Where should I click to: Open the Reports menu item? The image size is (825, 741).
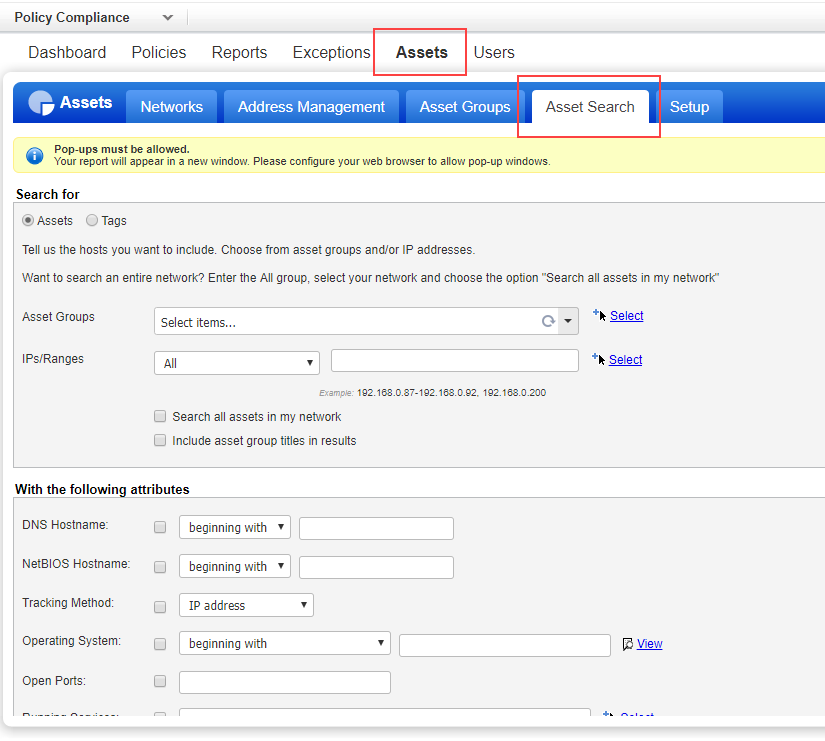click(239, 52)
